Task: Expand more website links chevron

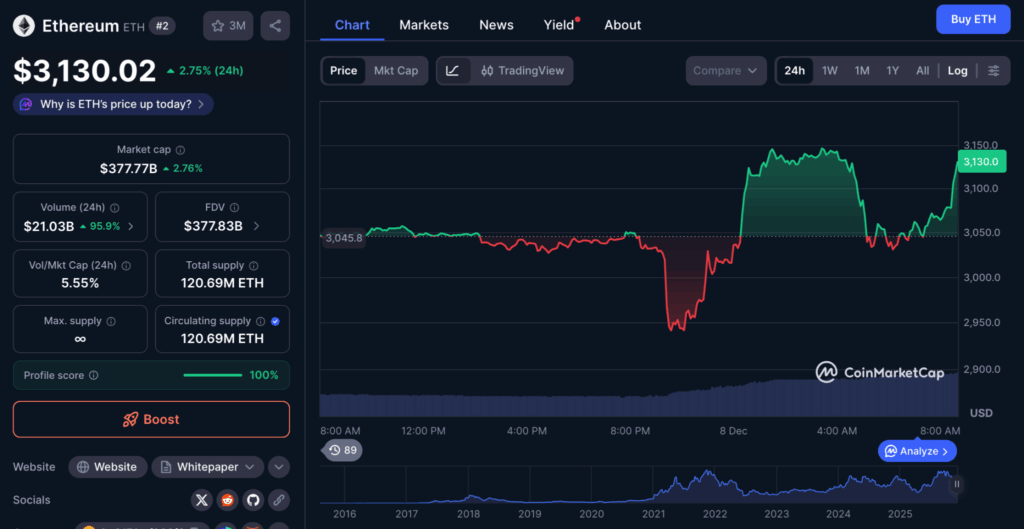Action: (x=279, y=467)
